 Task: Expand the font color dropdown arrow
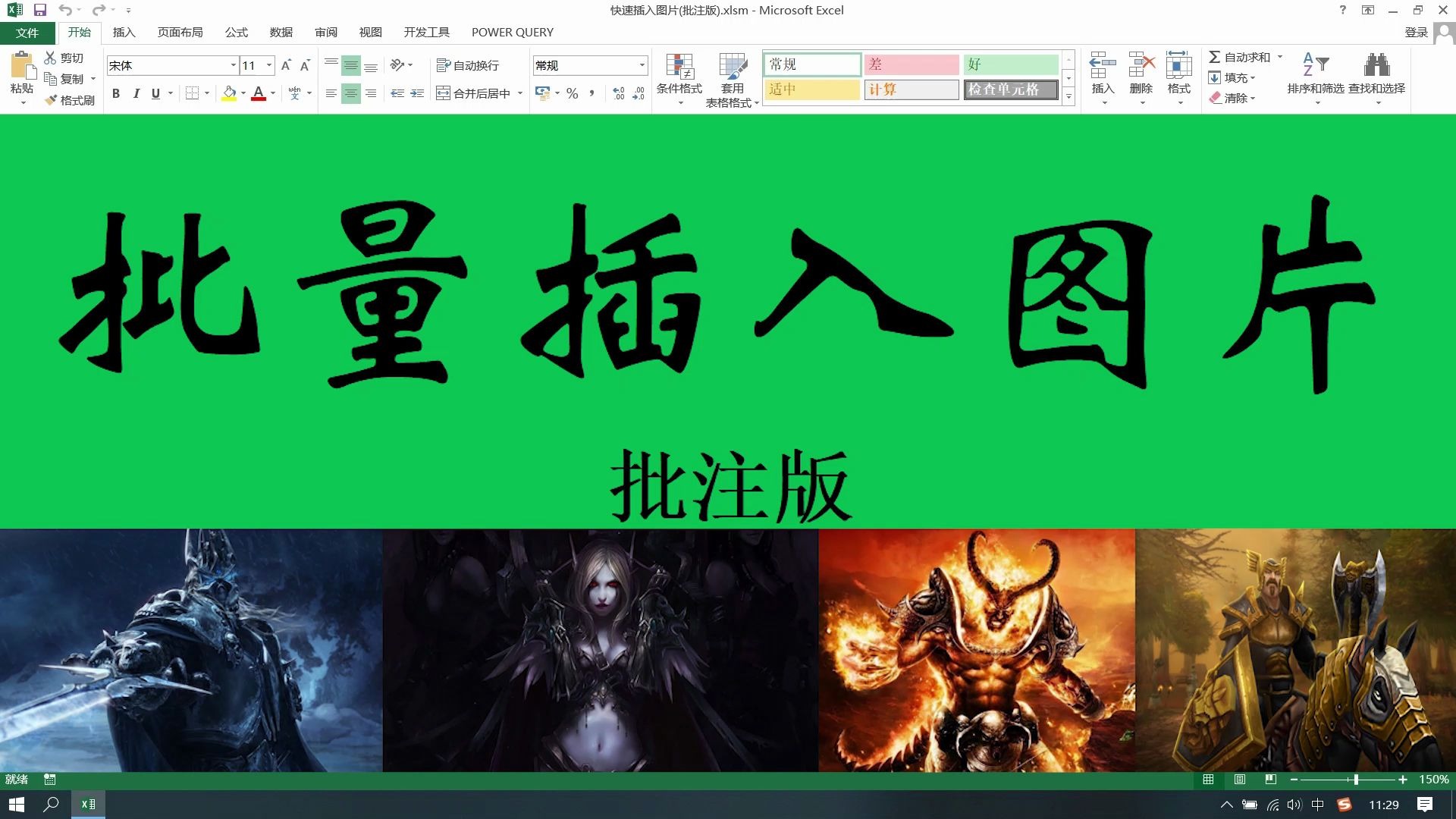click(273, 93)
